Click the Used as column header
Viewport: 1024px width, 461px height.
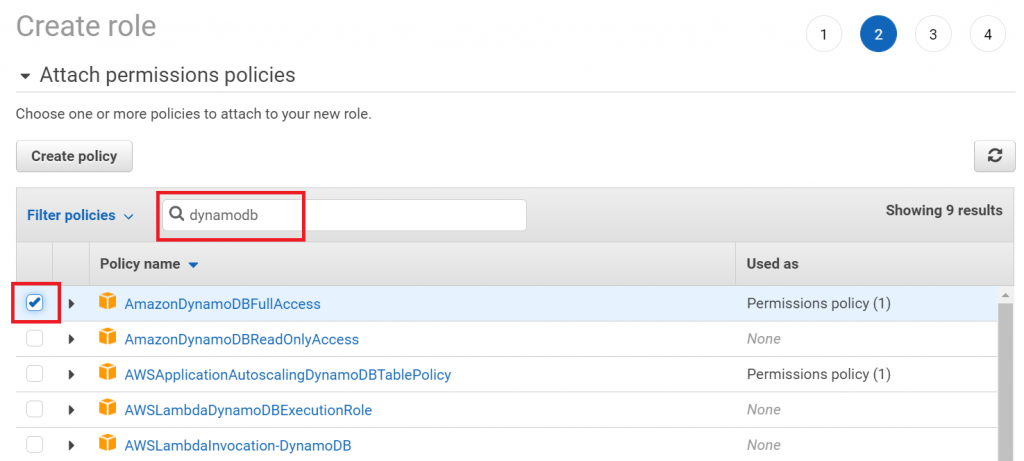[x=773, y=264]
